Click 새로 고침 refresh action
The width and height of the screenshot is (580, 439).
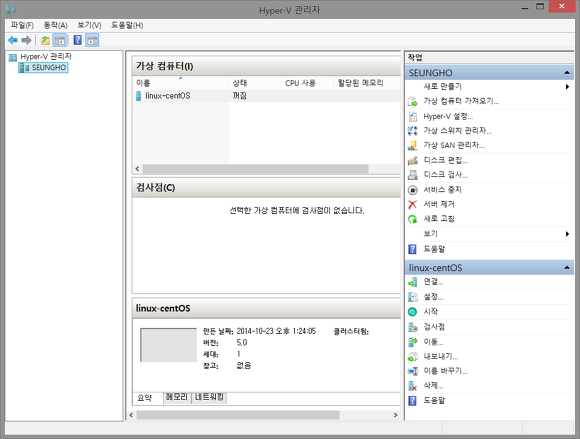coord(439,219)
